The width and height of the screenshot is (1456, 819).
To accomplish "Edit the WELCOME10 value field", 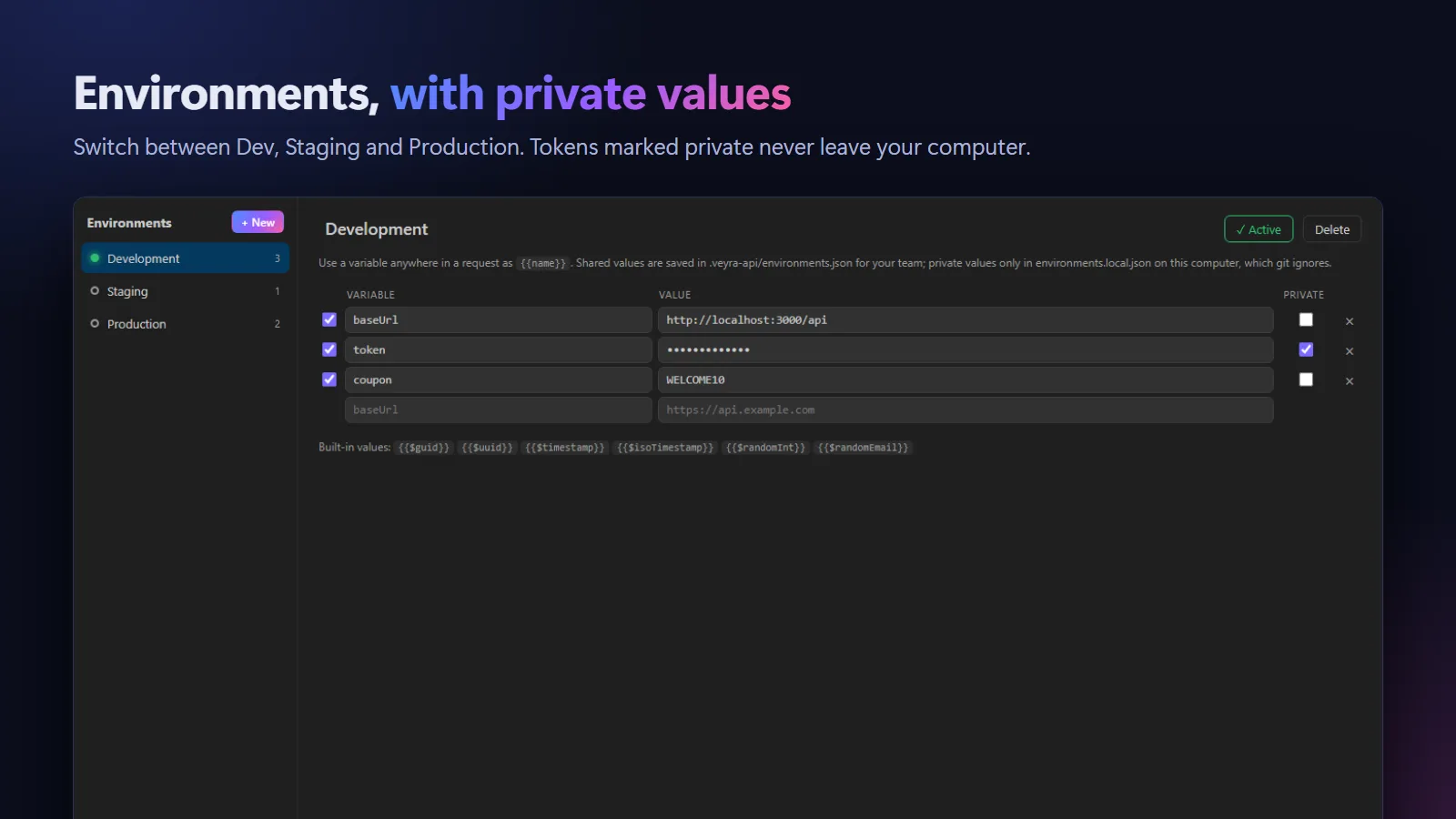I will (x=966, y=379).
